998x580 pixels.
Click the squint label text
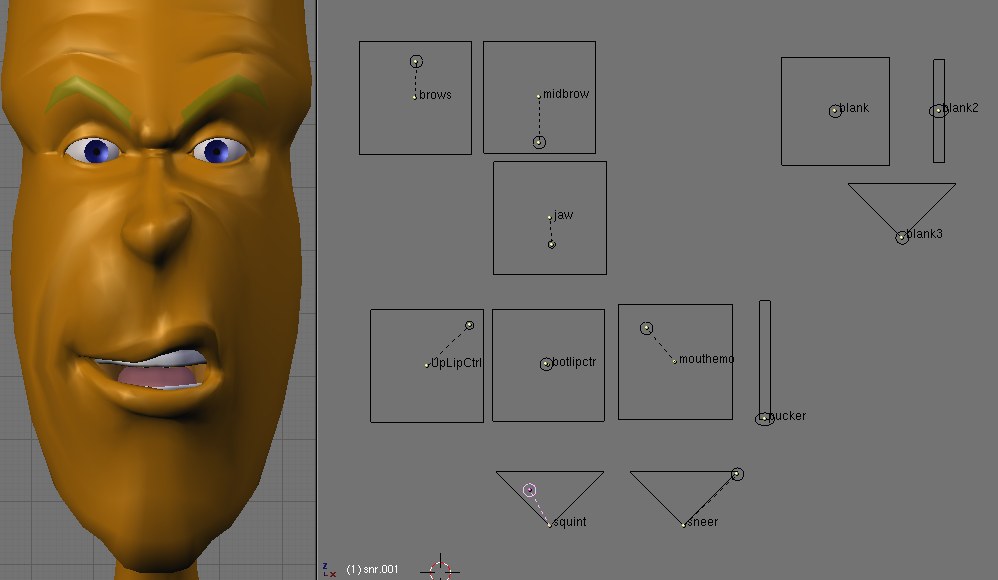[570, 522]
